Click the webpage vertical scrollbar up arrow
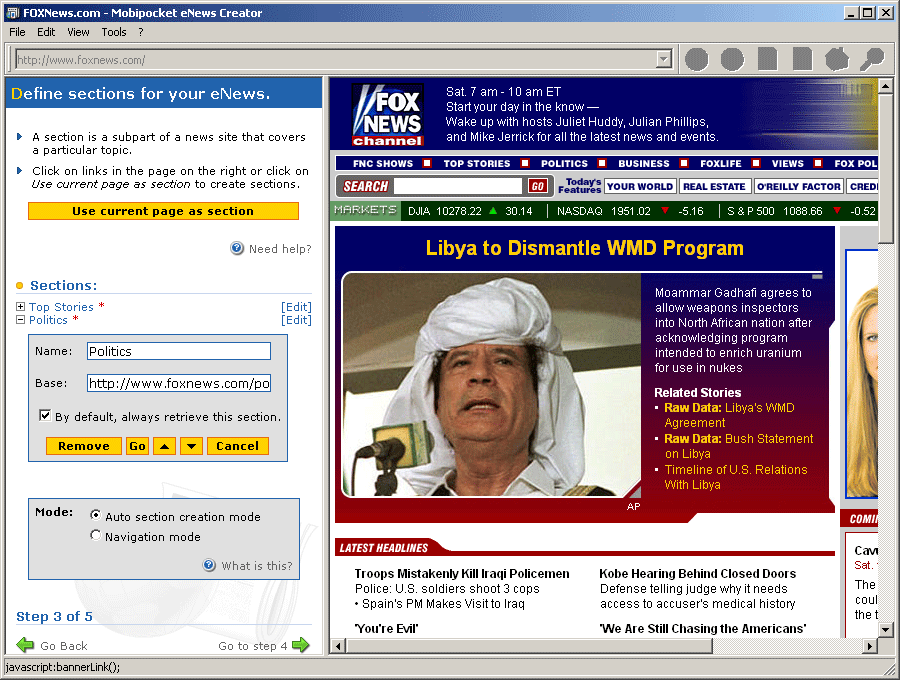900x680 pixels. (x=885, y=87)
